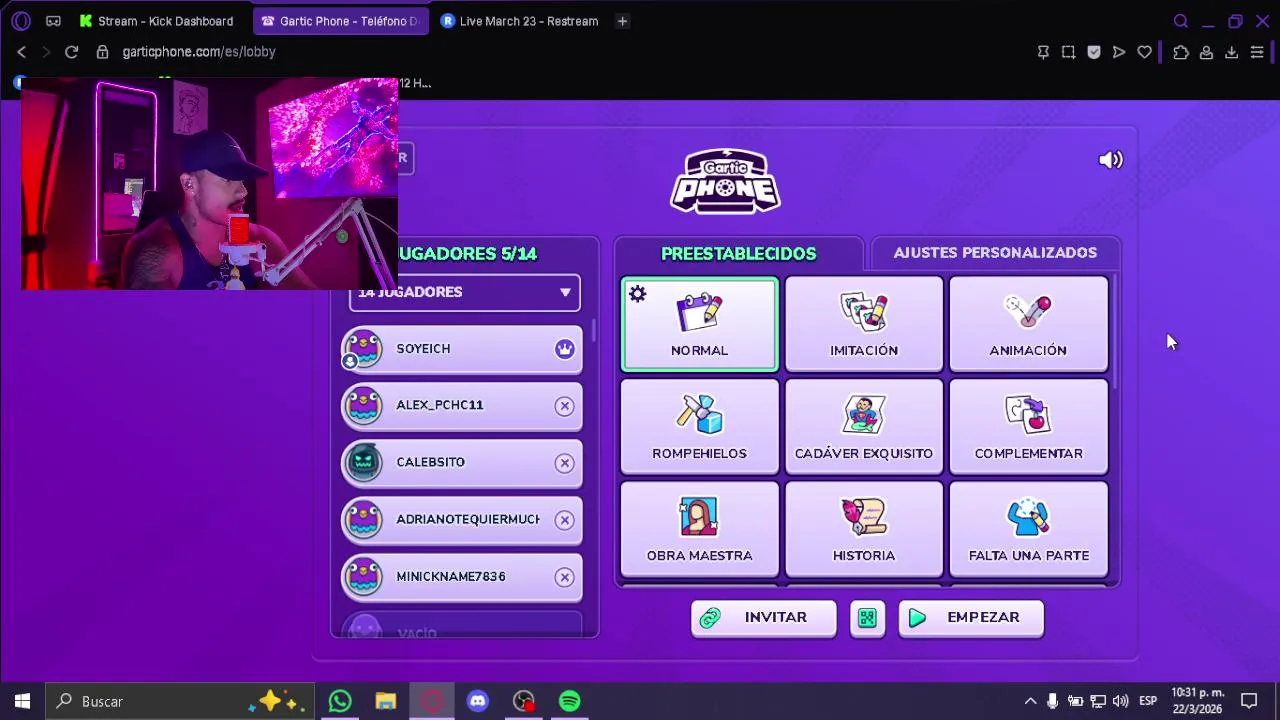Open the tab search magnifier icon
The width and height of the screenshot is (1280, 720).
click(1181, 21)
